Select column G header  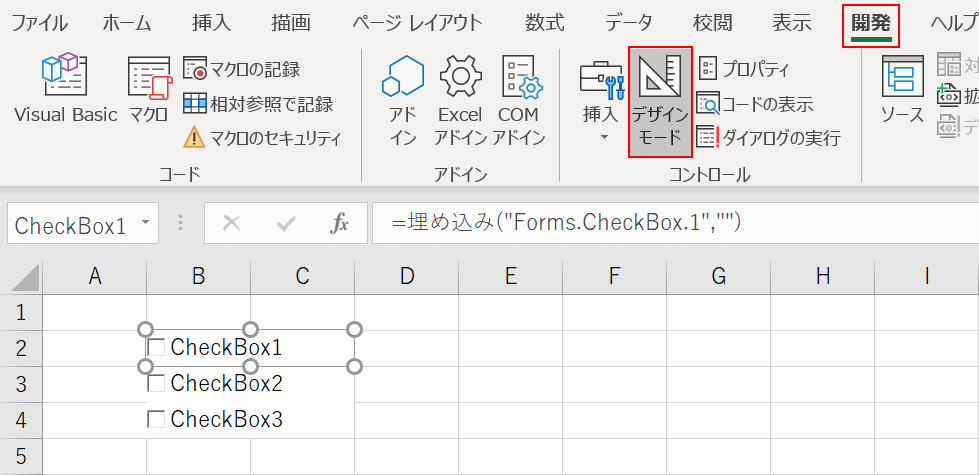719,277
